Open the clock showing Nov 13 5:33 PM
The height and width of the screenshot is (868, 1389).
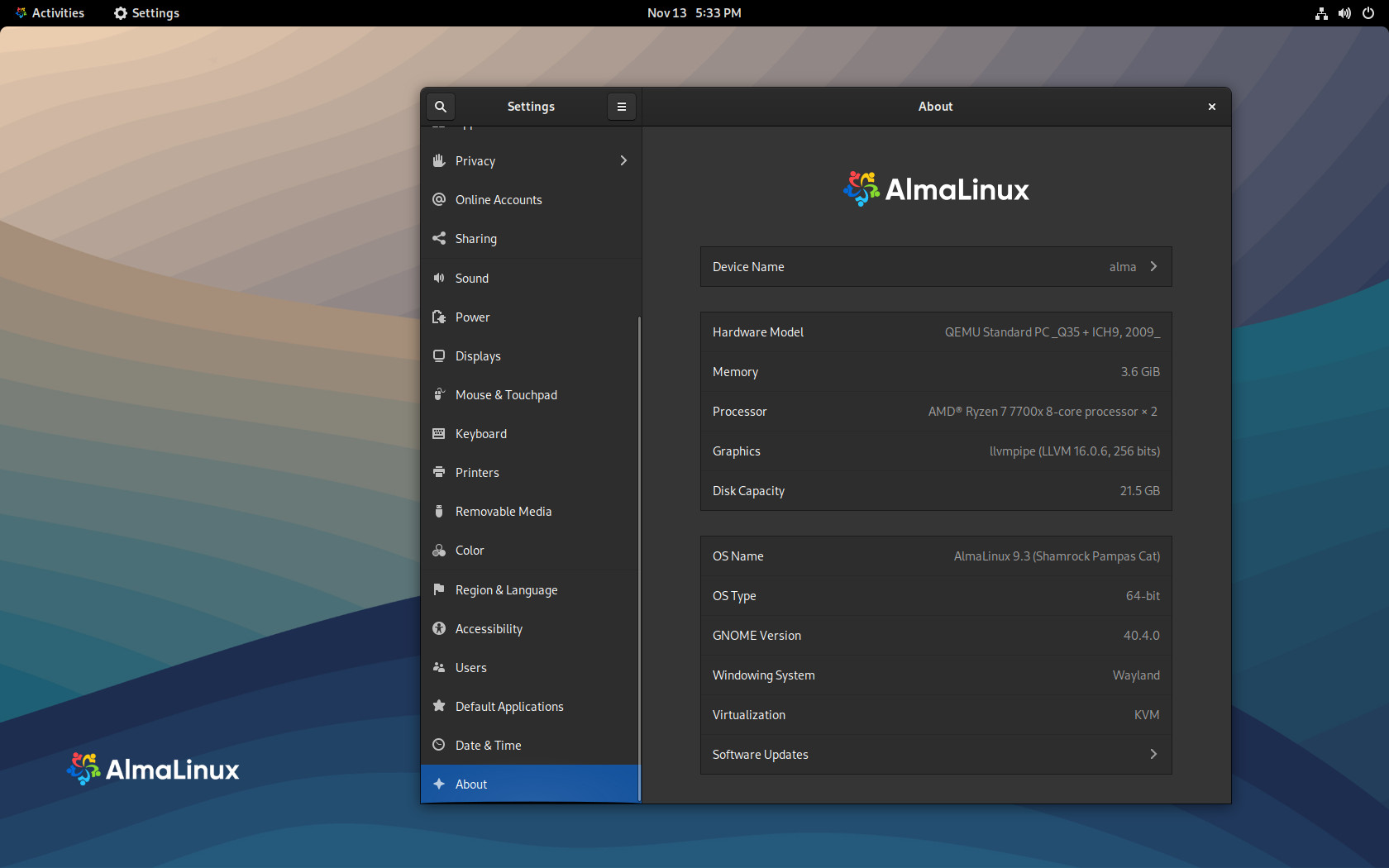694,13
